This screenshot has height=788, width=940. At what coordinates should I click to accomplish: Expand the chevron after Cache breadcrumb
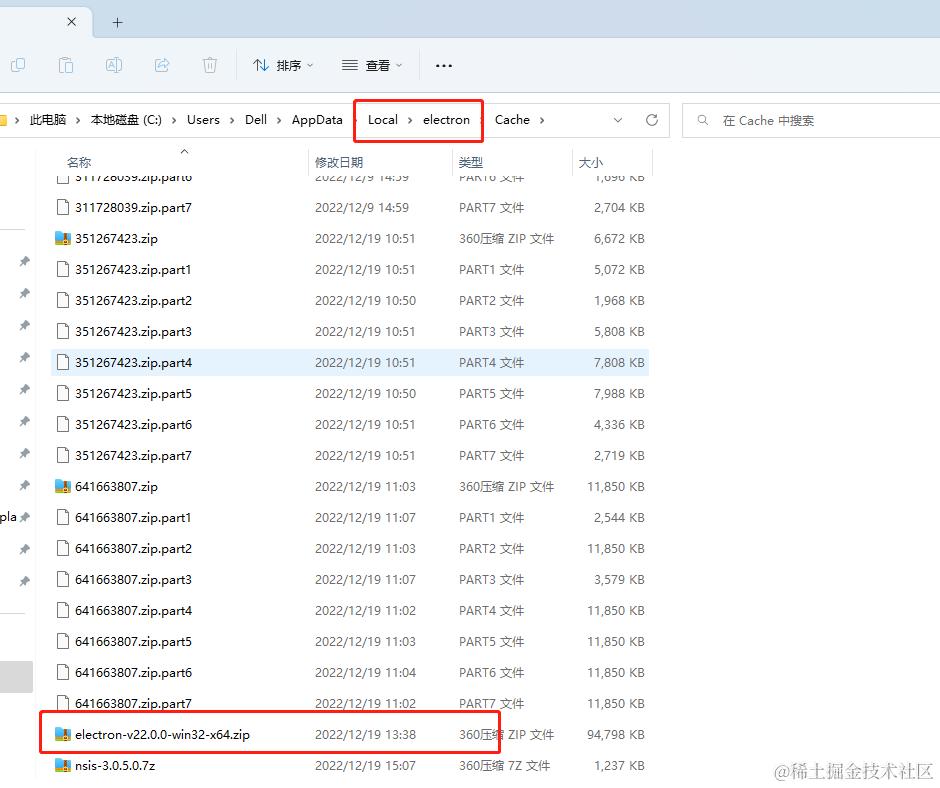click(542, 120)
